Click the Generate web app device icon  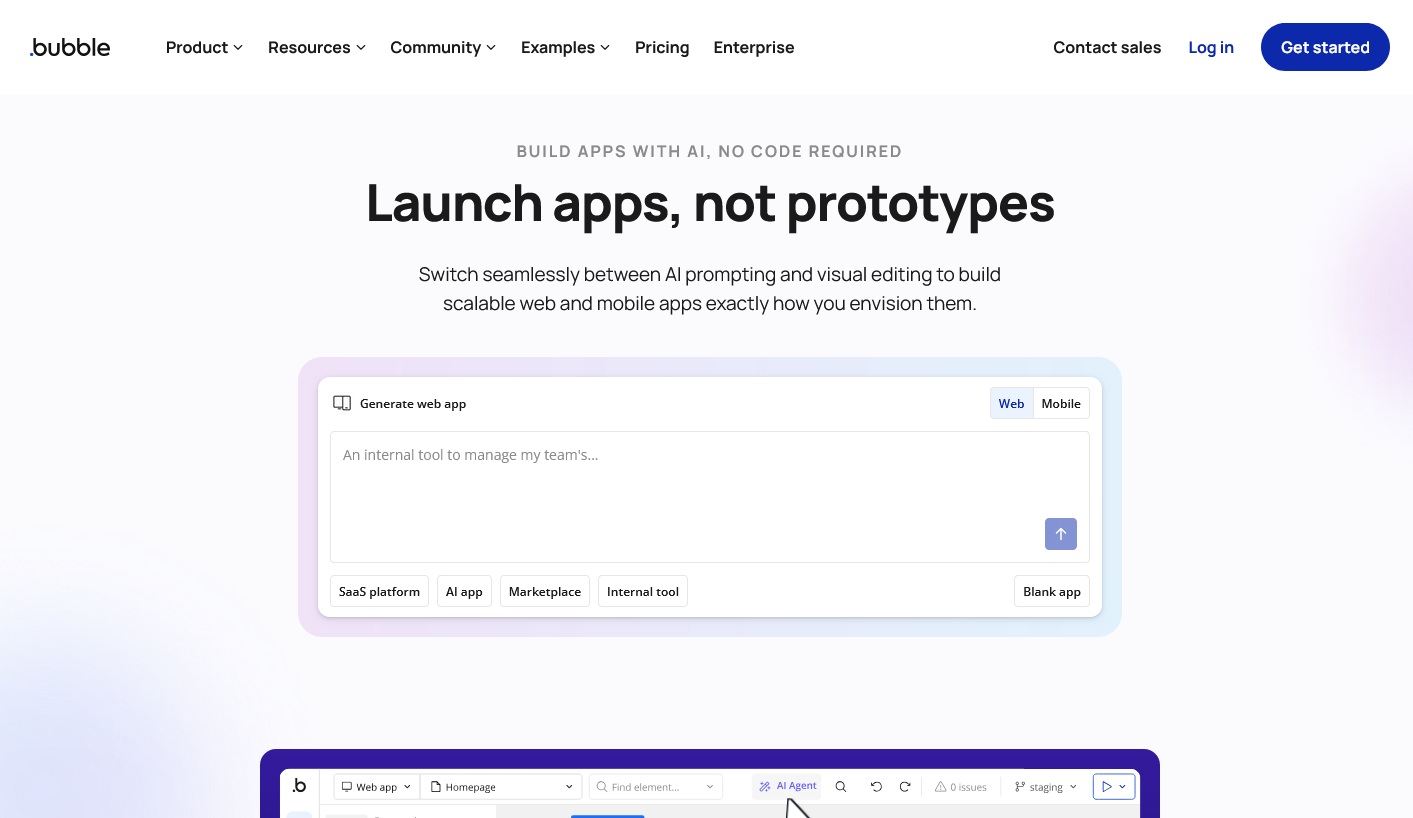(x=342, y=403)
